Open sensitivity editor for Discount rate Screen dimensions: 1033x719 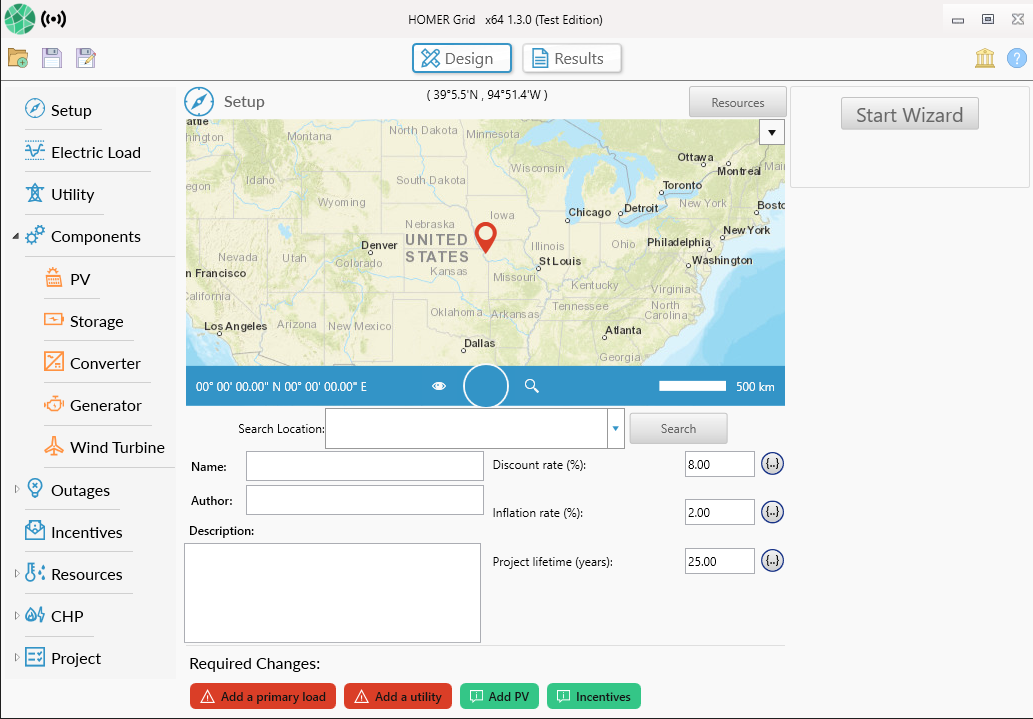(x=772, y=464)
